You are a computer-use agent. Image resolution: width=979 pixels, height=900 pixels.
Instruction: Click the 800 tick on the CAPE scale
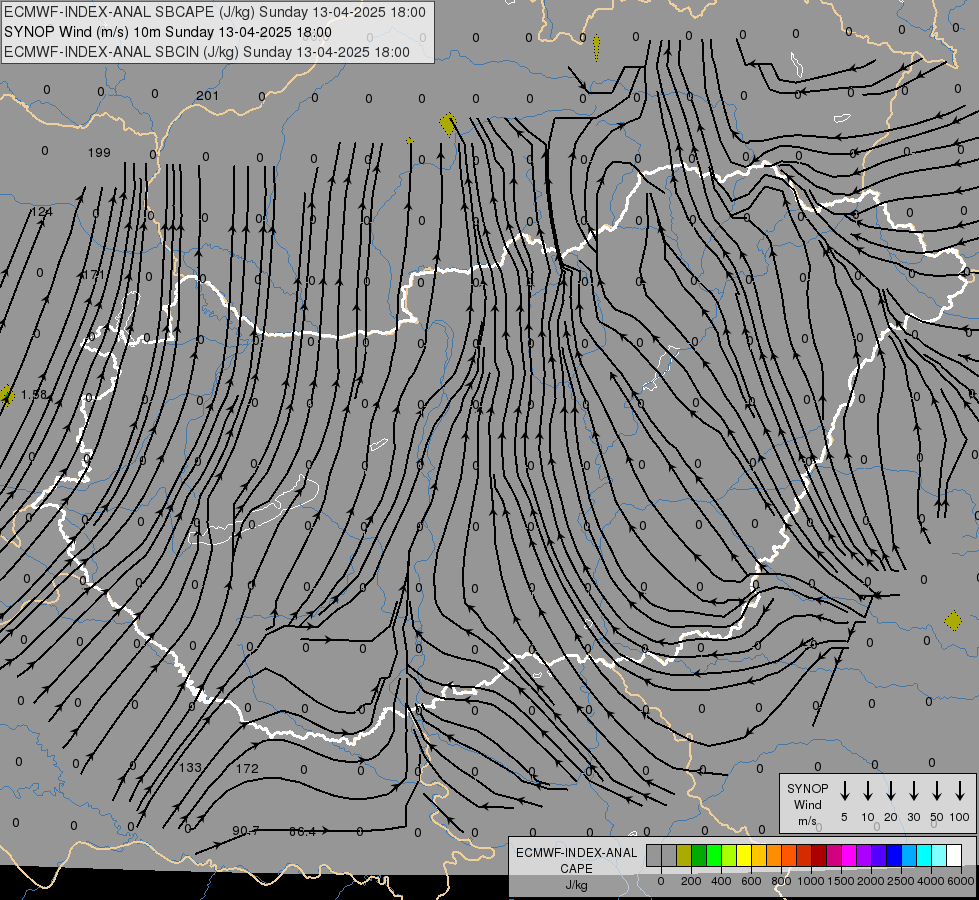point(781,881)
